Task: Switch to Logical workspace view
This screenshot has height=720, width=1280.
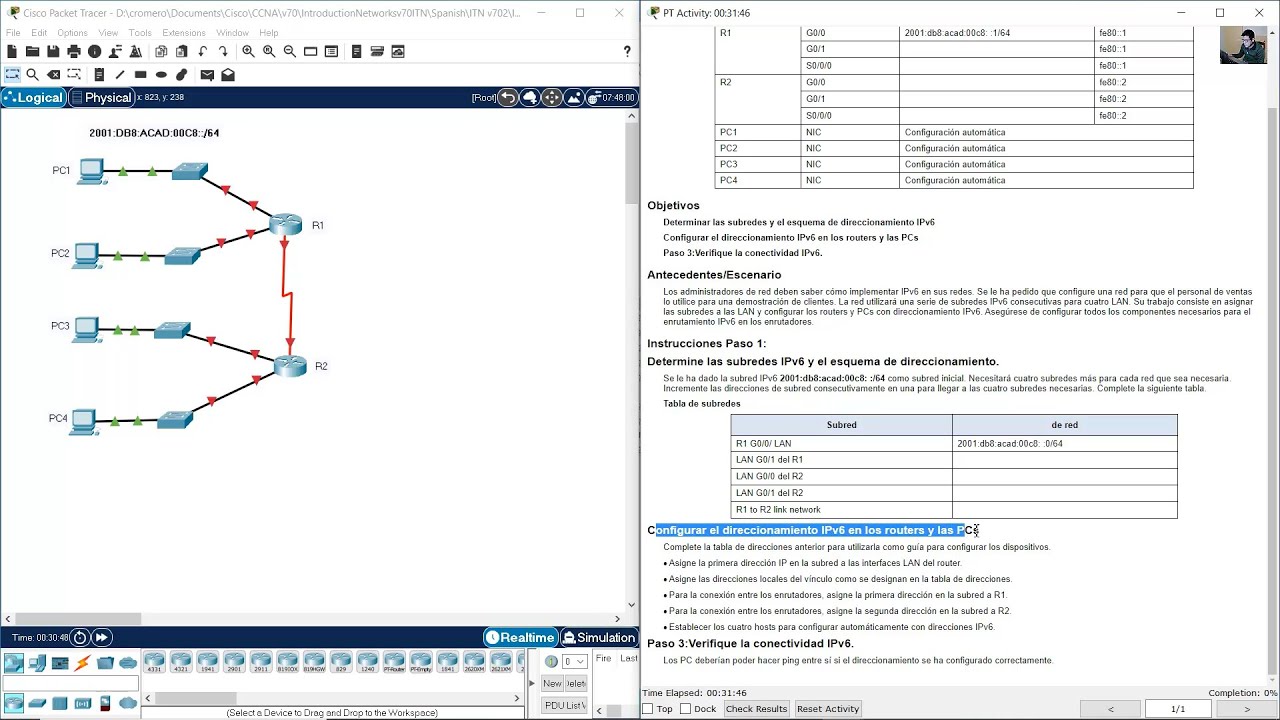Action: click(x=34, y=97)
